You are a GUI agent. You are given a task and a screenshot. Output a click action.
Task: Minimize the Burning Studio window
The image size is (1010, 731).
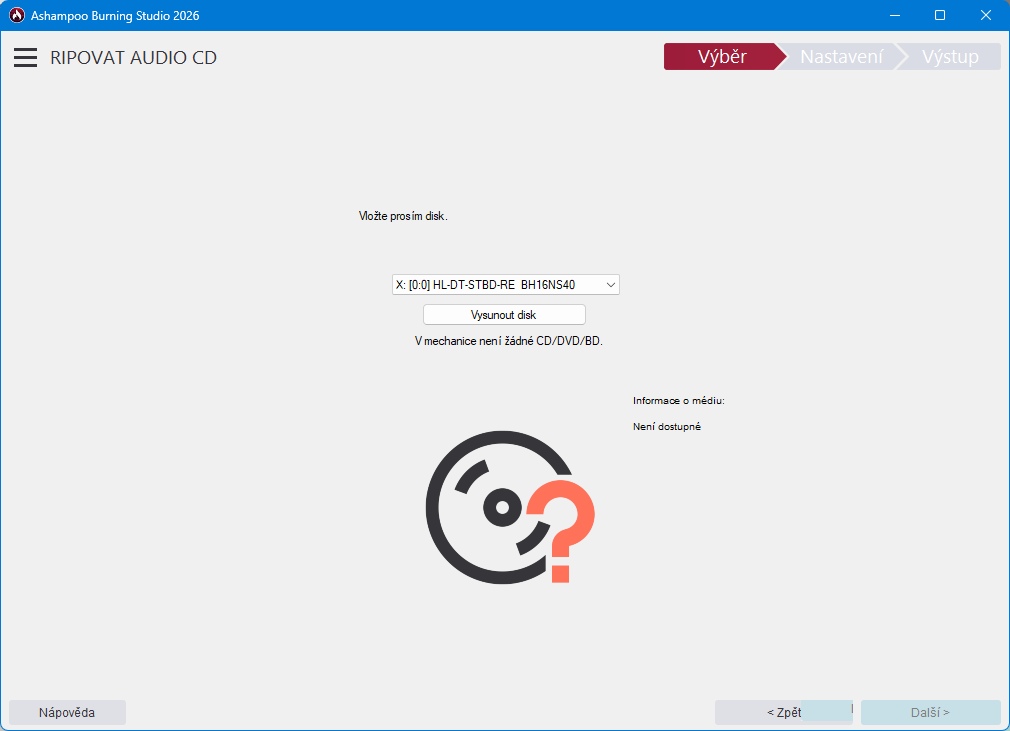pyautogui.click(x=893, y=15)
